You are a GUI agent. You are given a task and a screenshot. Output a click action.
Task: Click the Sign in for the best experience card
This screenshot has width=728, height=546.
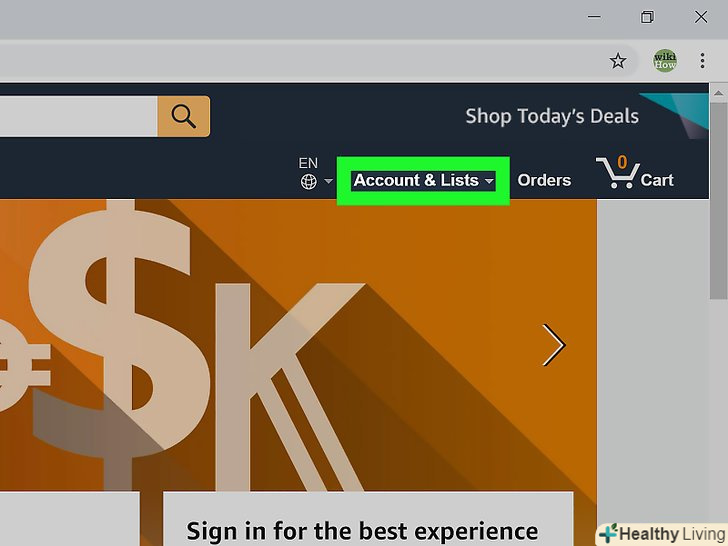coord(368,519)
